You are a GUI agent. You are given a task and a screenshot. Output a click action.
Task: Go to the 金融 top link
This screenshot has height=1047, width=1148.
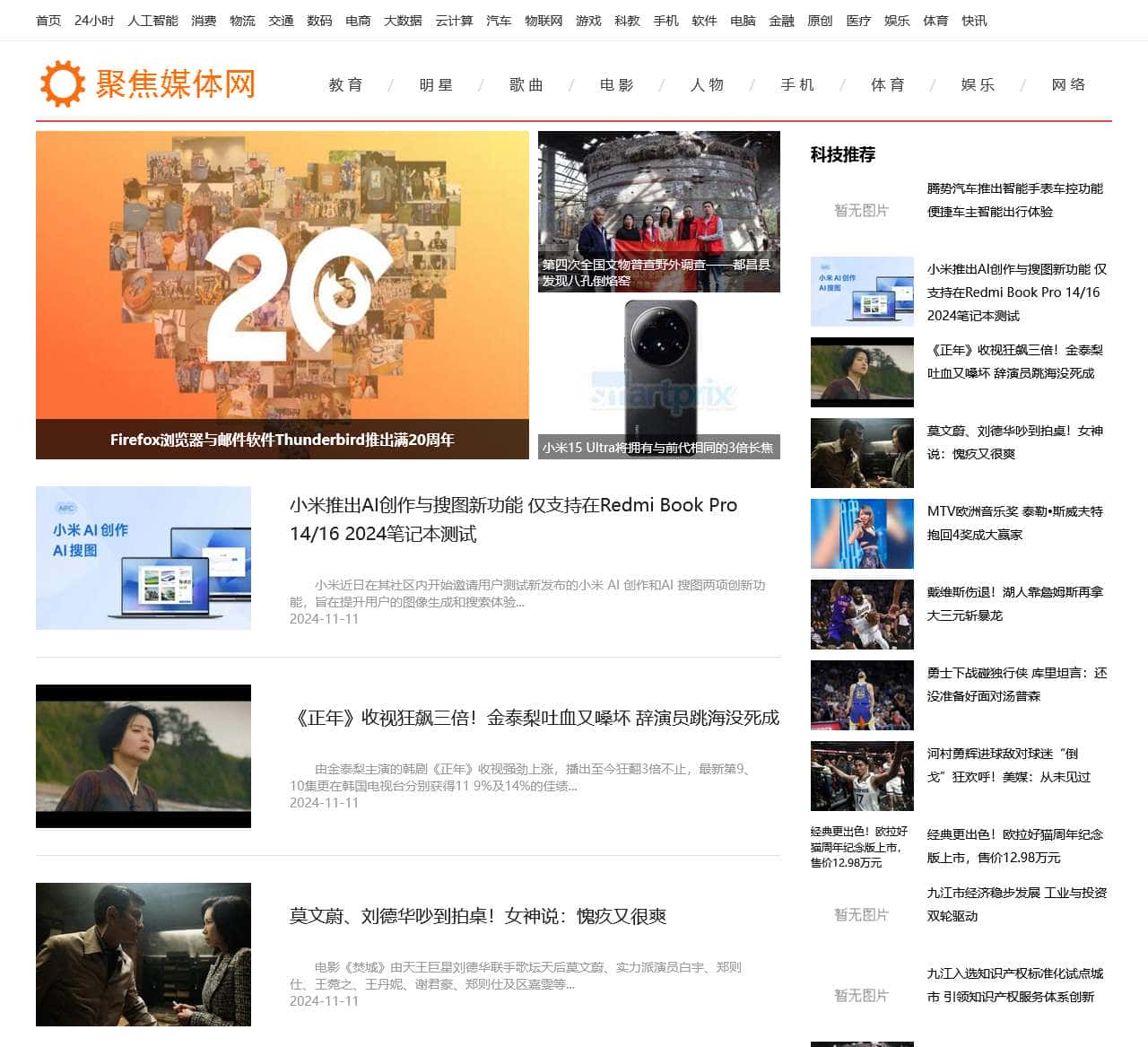click(781, 21)
